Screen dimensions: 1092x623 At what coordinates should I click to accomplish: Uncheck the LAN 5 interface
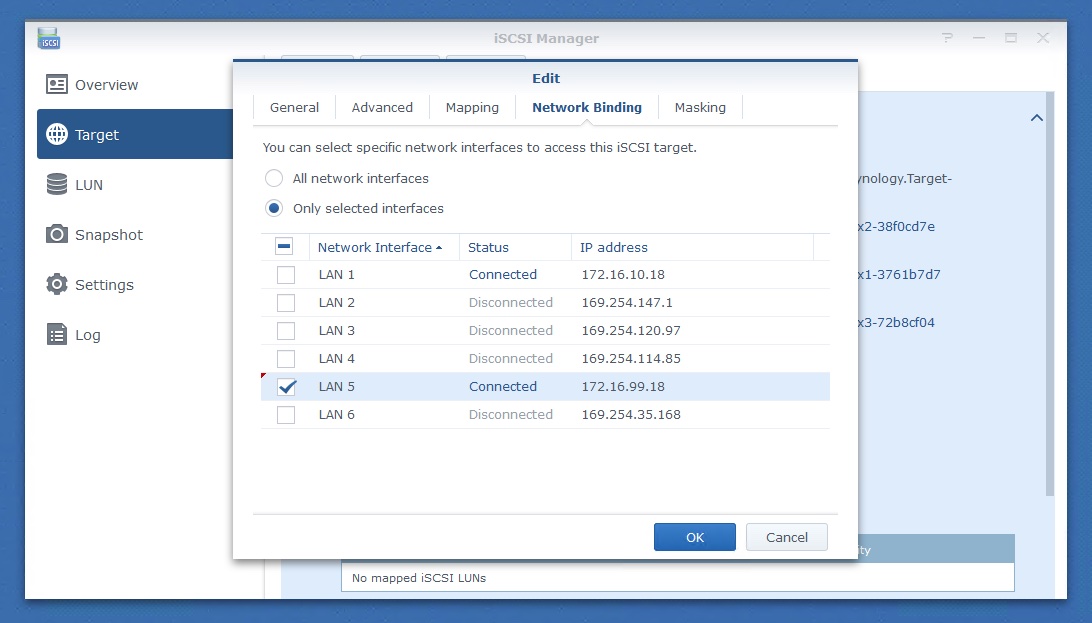286,386
